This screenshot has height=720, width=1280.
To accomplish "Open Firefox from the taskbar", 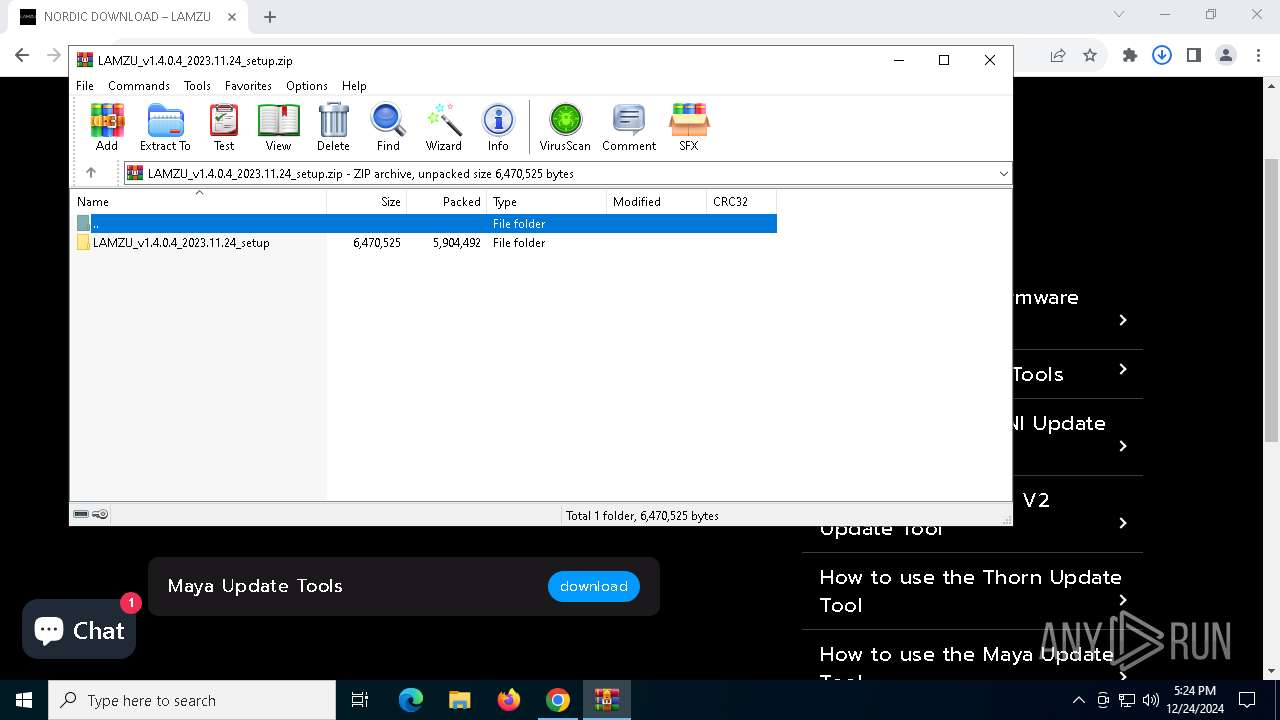I will (x=509, y=700).
